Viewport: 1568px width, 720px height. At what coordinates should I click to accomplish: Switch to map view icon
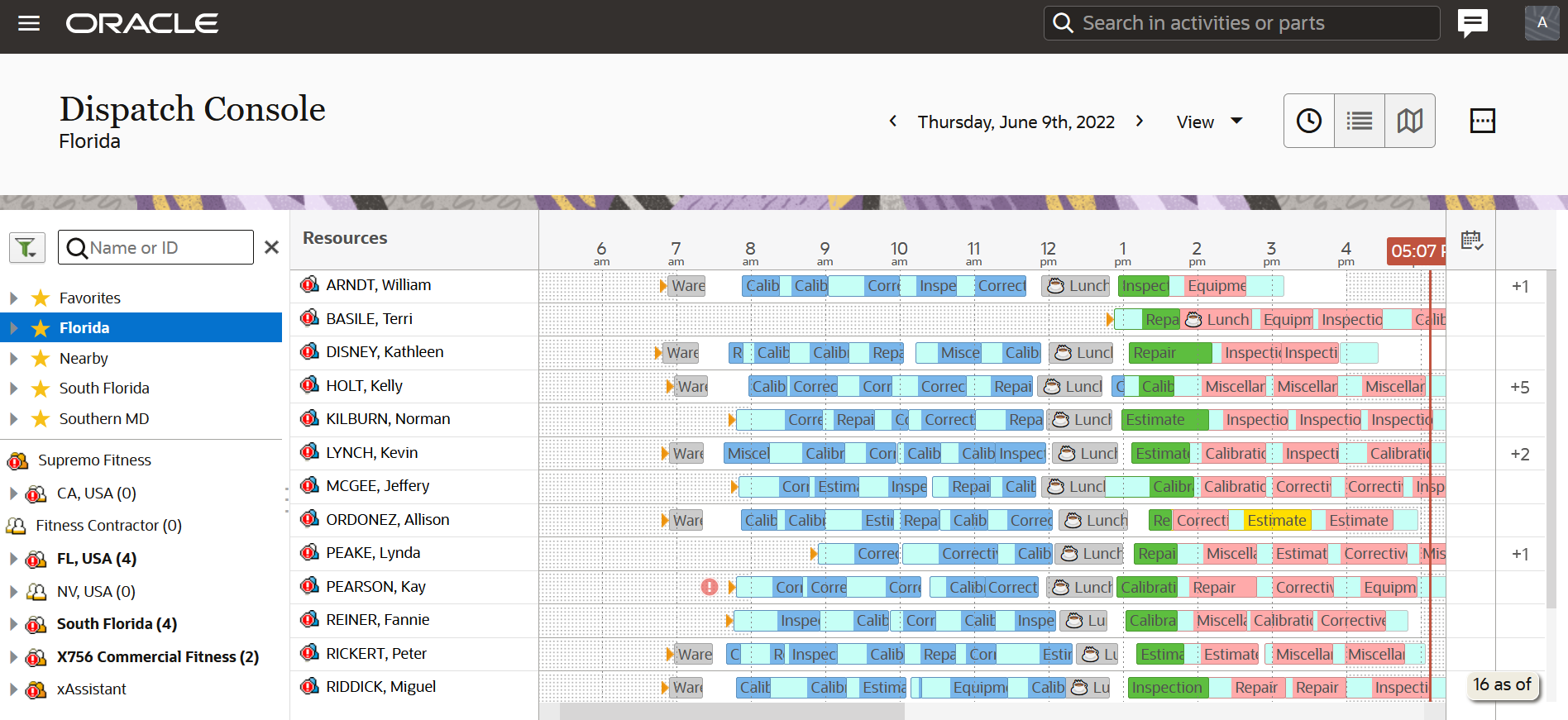(1410, 121)
